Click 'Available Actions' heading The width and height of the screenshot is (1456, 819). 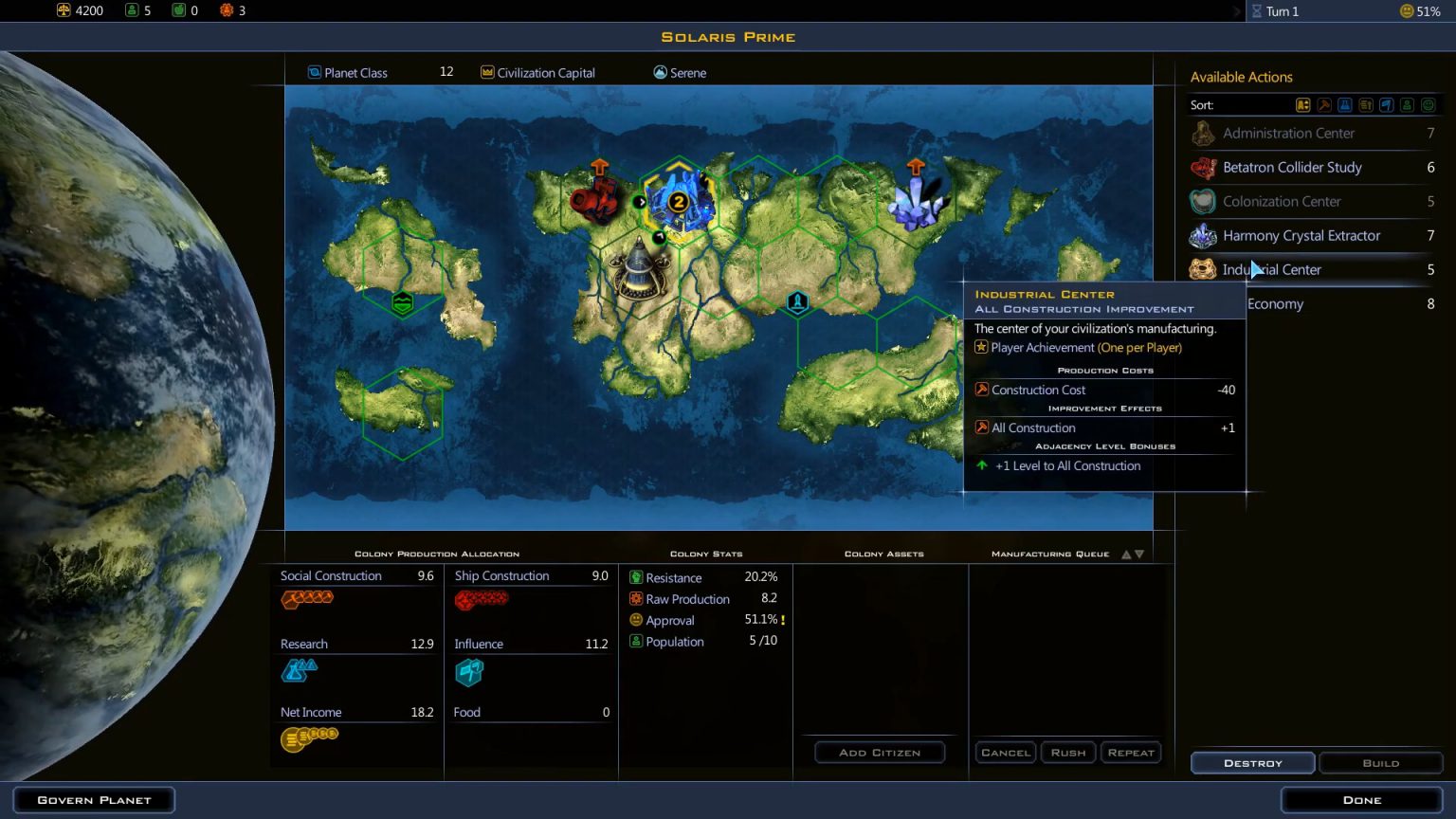click(x=1242, y=77)
